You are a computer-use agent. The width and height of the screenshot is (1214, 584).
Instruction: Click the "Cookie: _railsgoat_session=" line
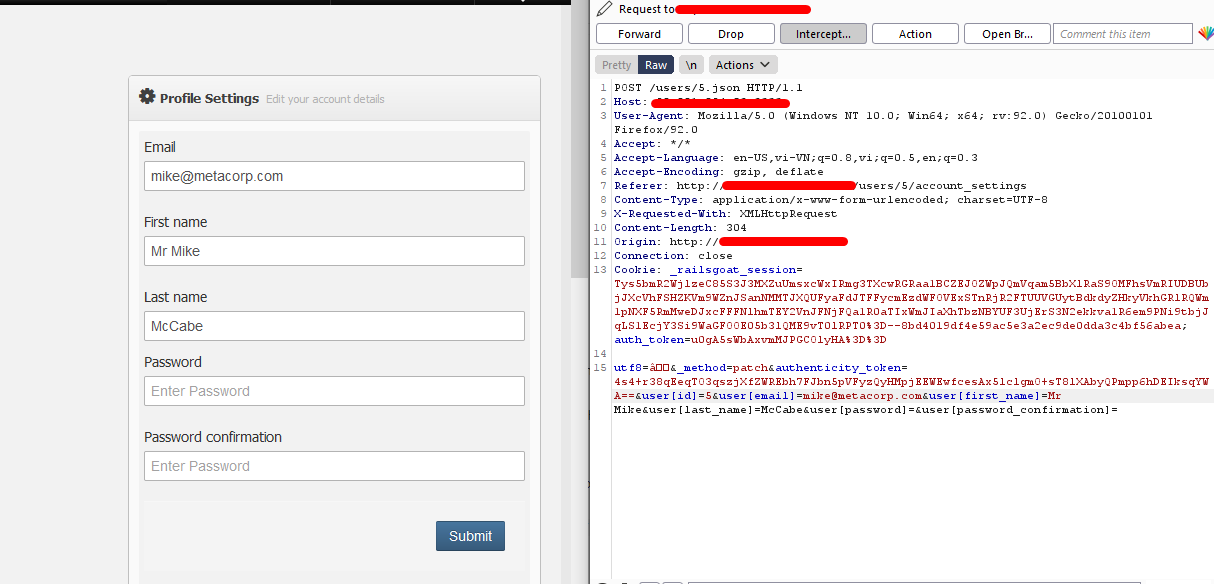pyautogui.click(x=708, y=270)
